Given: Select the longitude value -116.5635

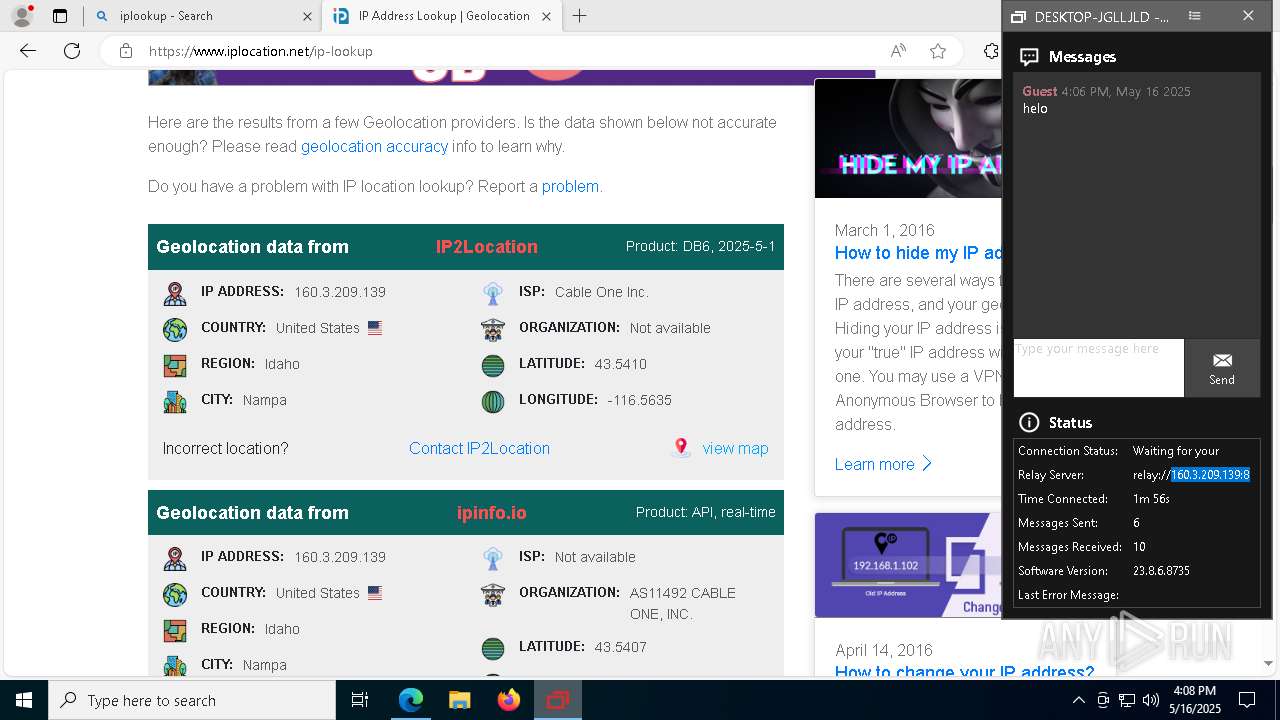Looking at the screenshot, I should pyautogui.click(x=639, y=400).
